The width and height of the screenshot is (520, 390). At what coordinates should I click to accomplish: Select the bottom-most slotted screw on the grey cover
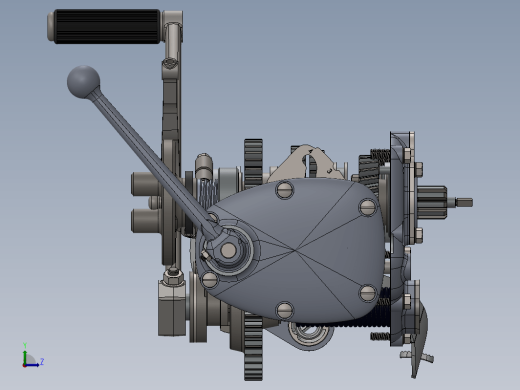tap(284, 310)
